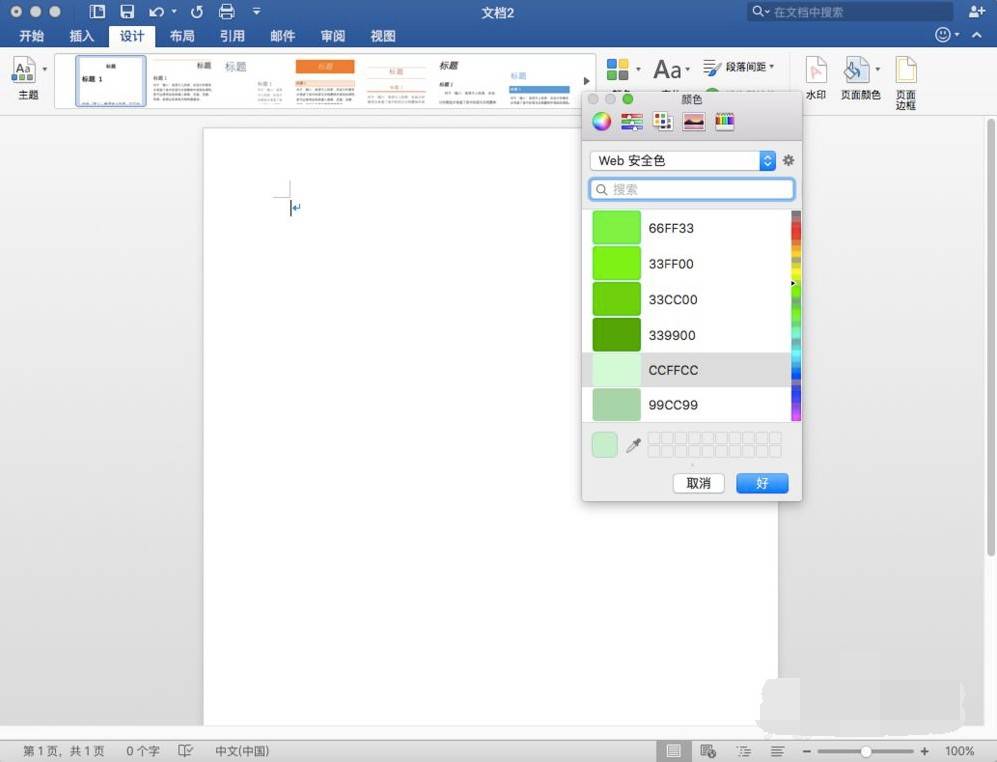Open the Watermark (水印) tool
This screenshot has width=997, height=762.
coord(816,79)
